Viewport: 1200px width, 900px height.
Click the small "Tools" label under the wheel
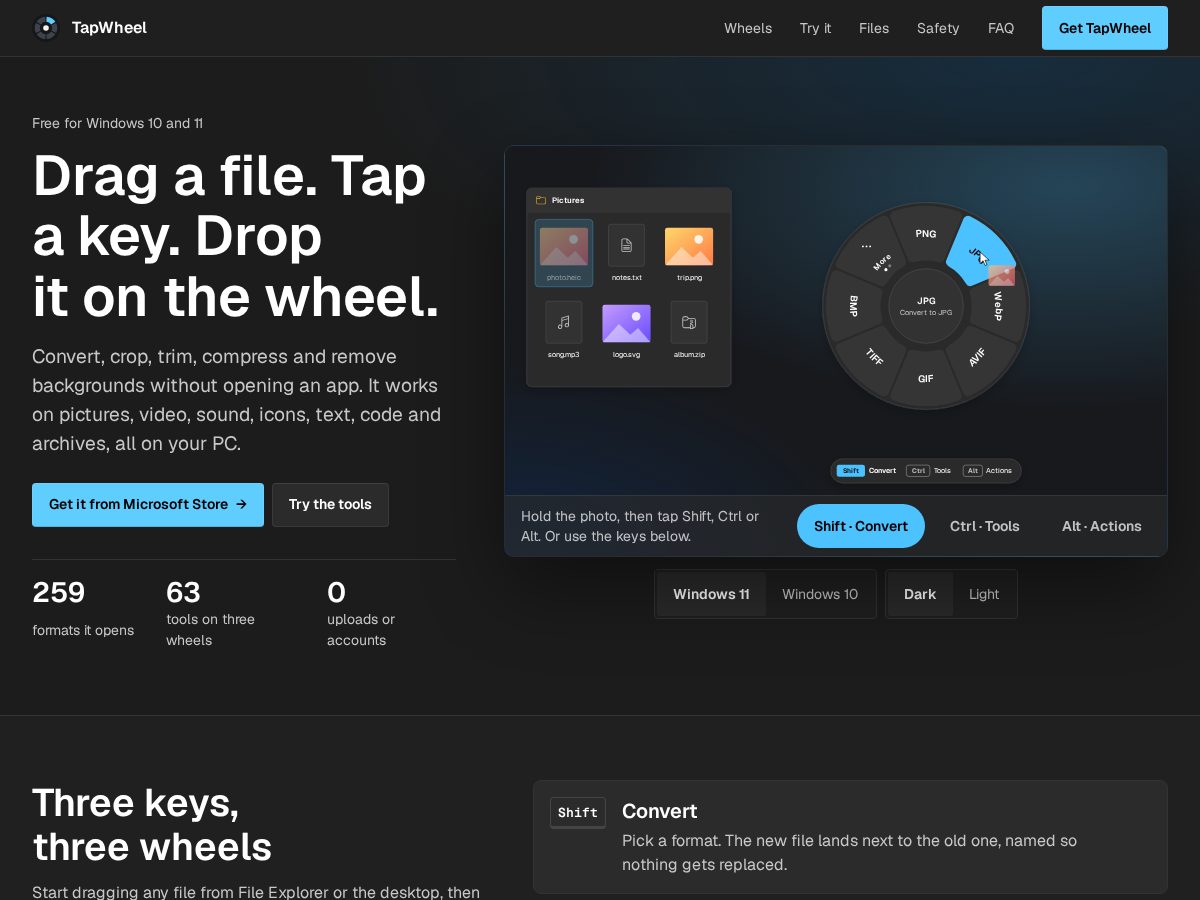[942, 471]
